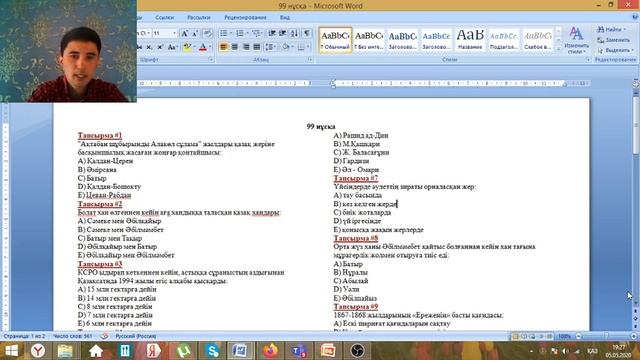The height and width of the screenshot is (360, 640).
Task: Open Yandex Browser from taskbar
Action: coord(38,351)
